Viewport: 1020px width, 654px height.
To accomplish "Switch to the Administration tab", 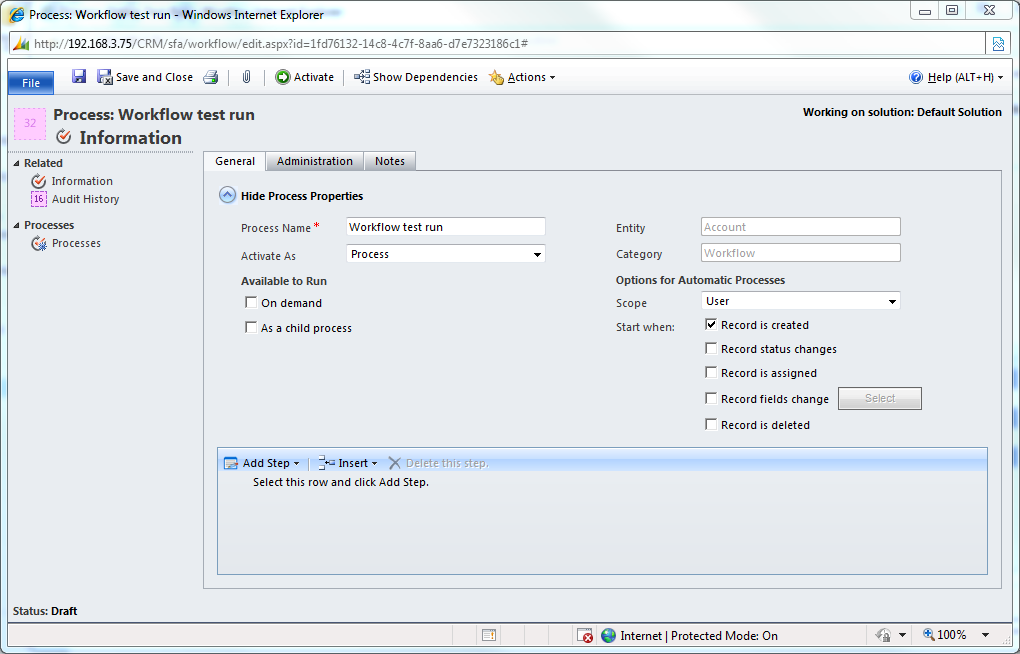I will 314,161.
